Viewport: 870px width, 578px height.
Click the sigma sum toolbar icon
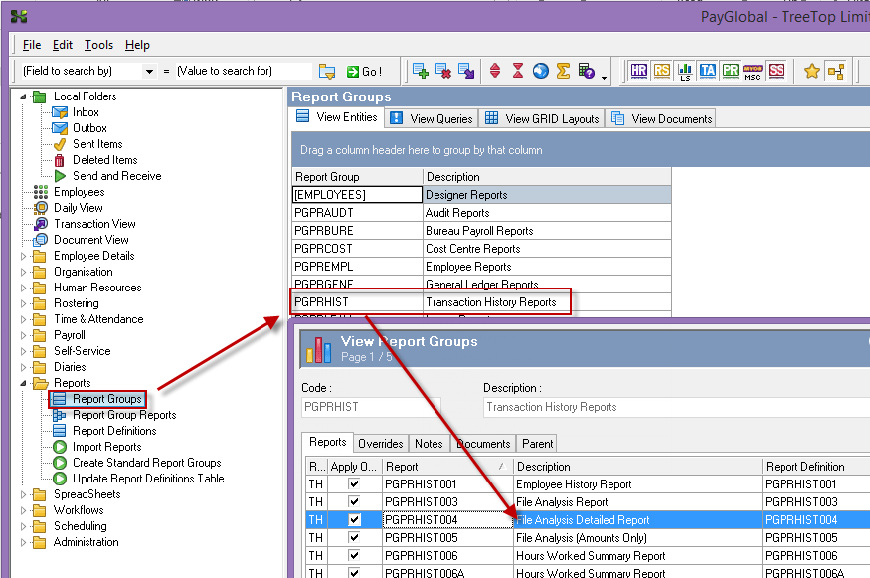click(x=563, y=71)
